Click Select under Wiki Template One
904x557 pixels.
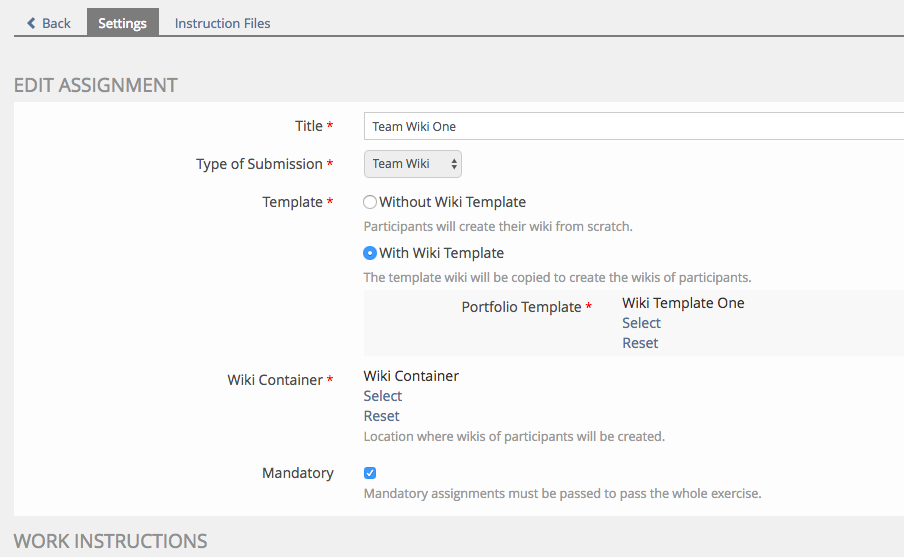pyautogui.click(x=641, y=323)
